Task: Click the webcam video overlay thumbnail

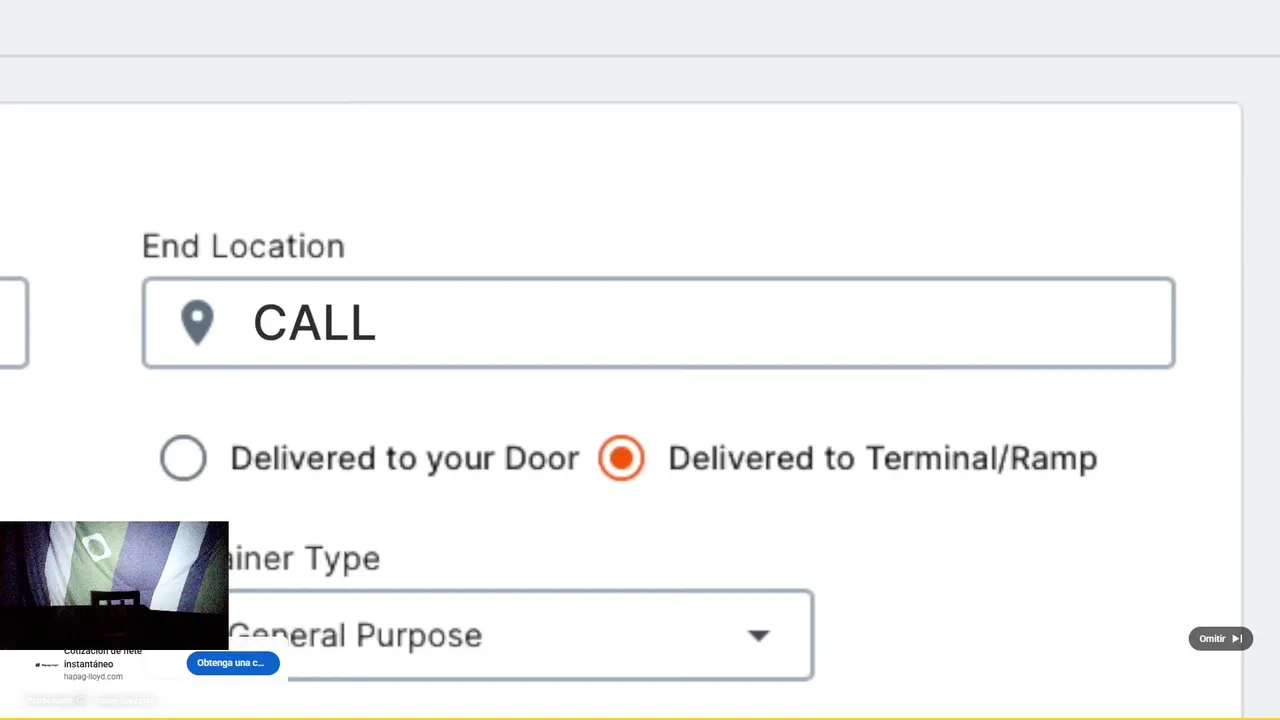Action: point(114,585)
